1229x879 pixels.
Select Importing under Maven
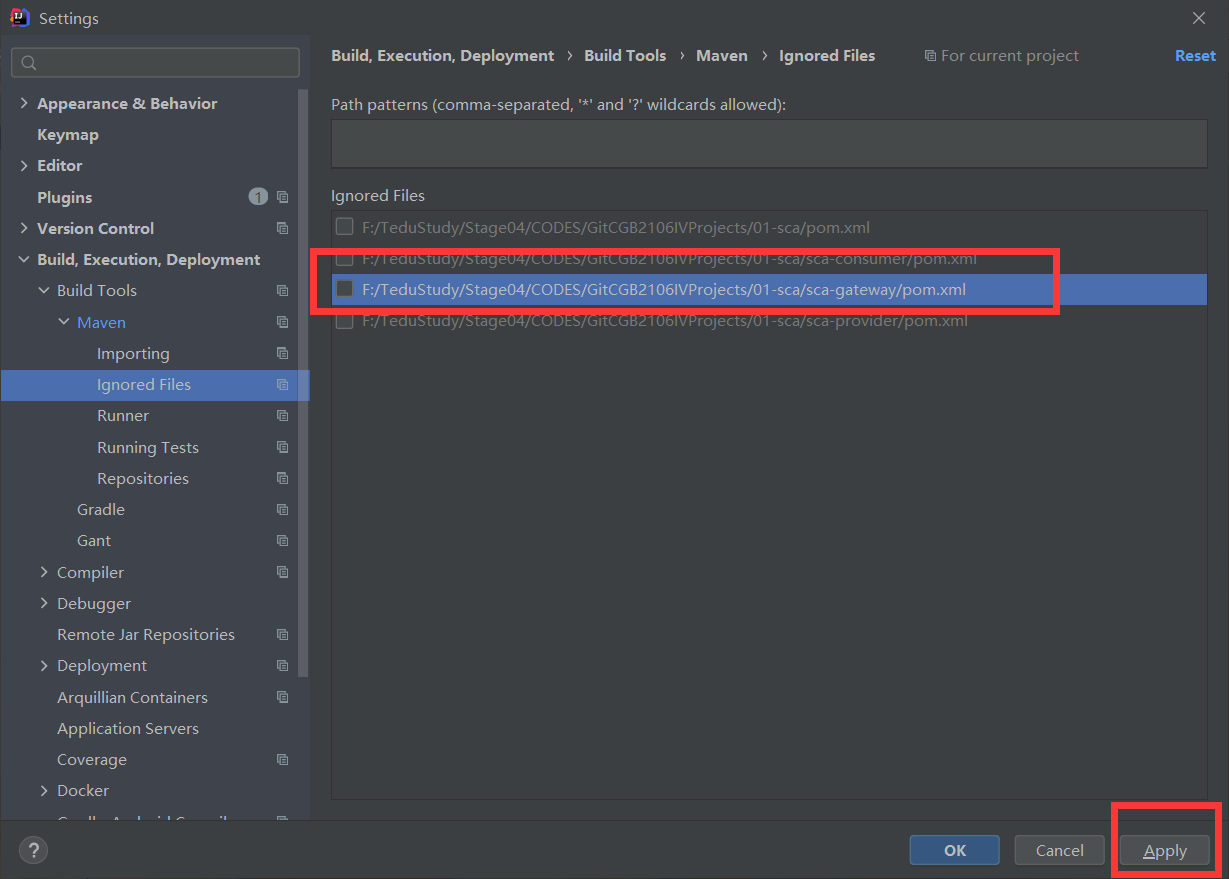pyautogui.click(x=133, y=353)
